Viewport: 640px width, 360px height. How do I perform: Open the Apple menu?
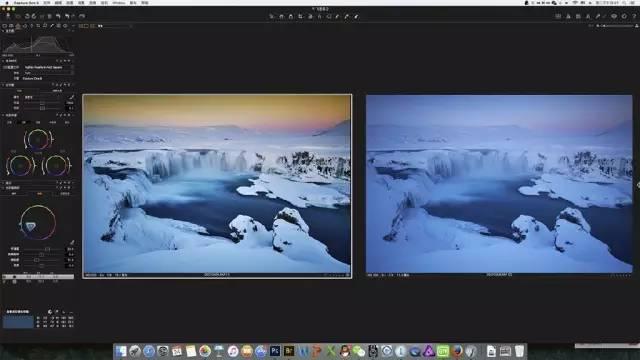(7, 2)
